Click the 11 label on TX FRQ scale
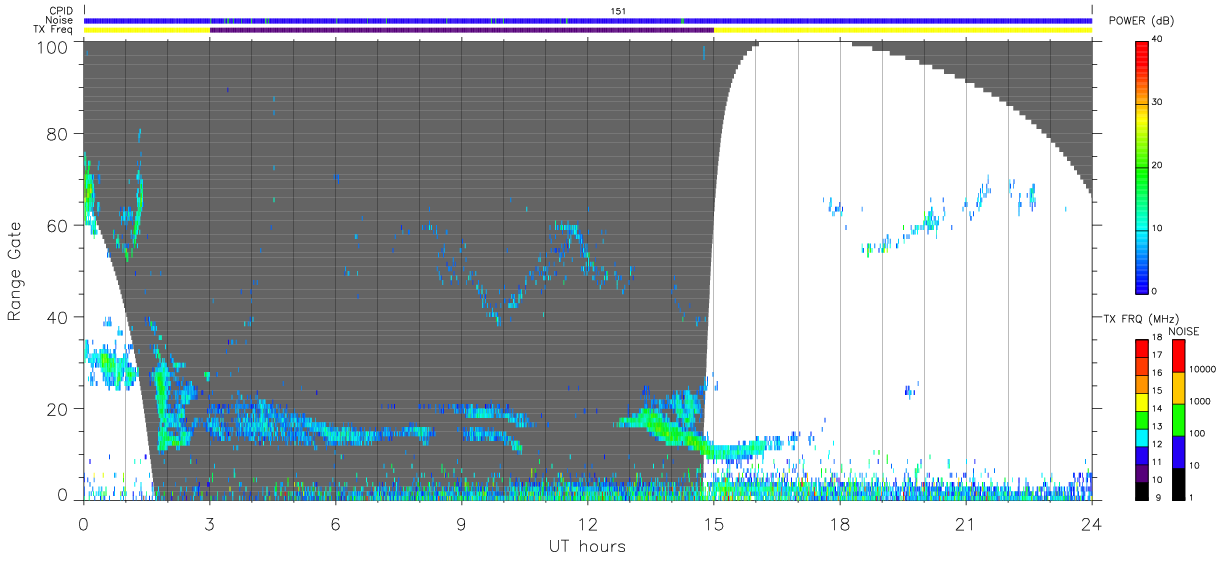Screen dimensions: 1228x567 (1159, 461)
